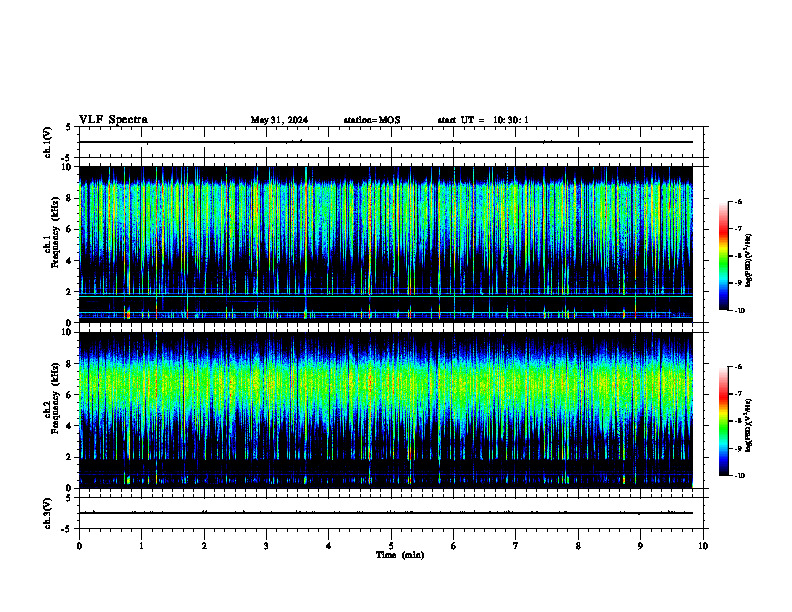The height and width of the screenshot is (612, 792).
Task: Click ch.1(V) axis tick label "5"
Action: pos(68,127)
